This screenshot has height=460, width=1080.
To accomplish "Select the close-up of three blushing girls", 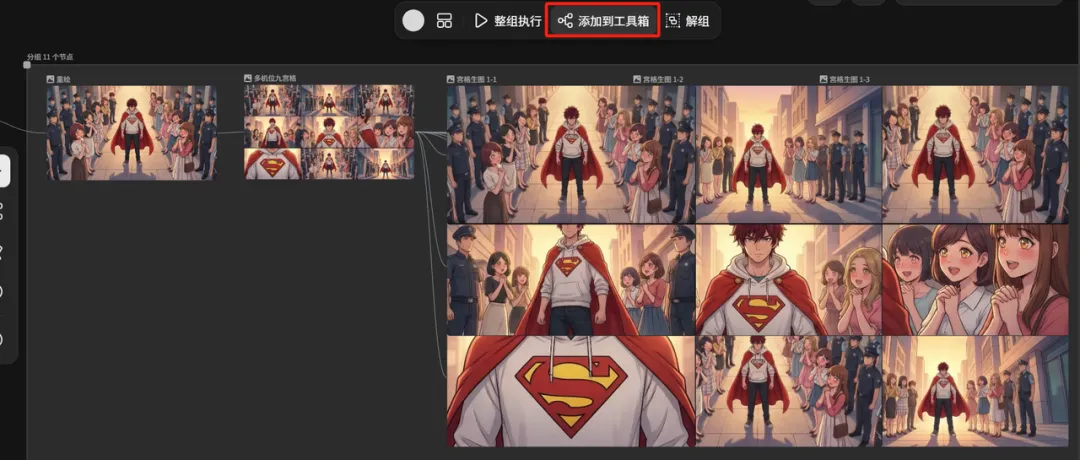I will [975, 280].
